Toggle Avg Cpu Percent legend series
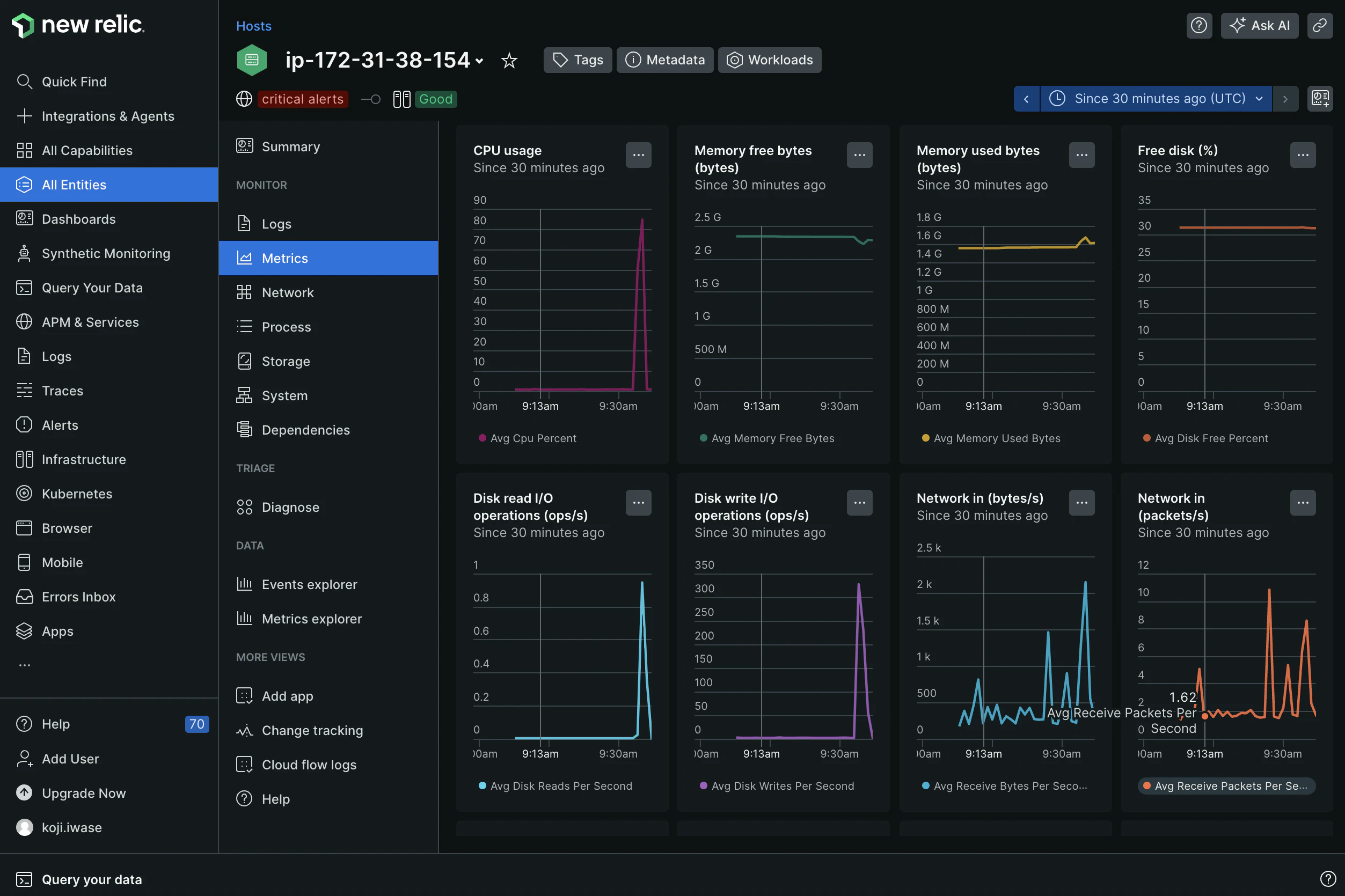 [x=527, y=438]
